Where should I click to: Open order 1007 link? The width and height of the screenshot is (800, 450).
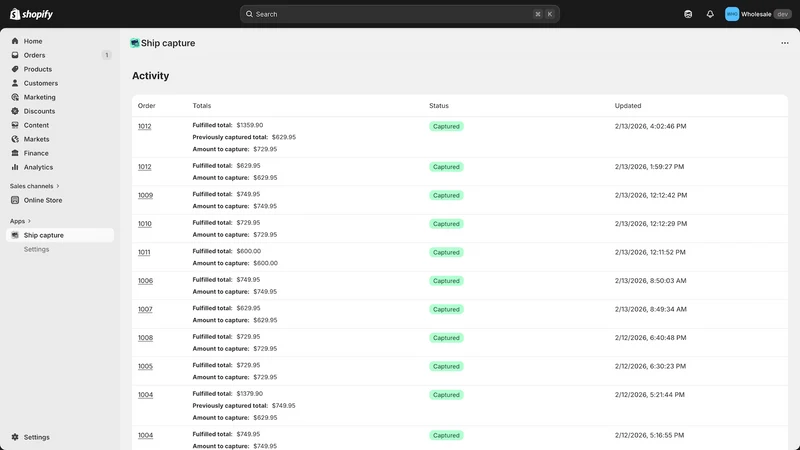pyautogui.click(x=145, y=310)
